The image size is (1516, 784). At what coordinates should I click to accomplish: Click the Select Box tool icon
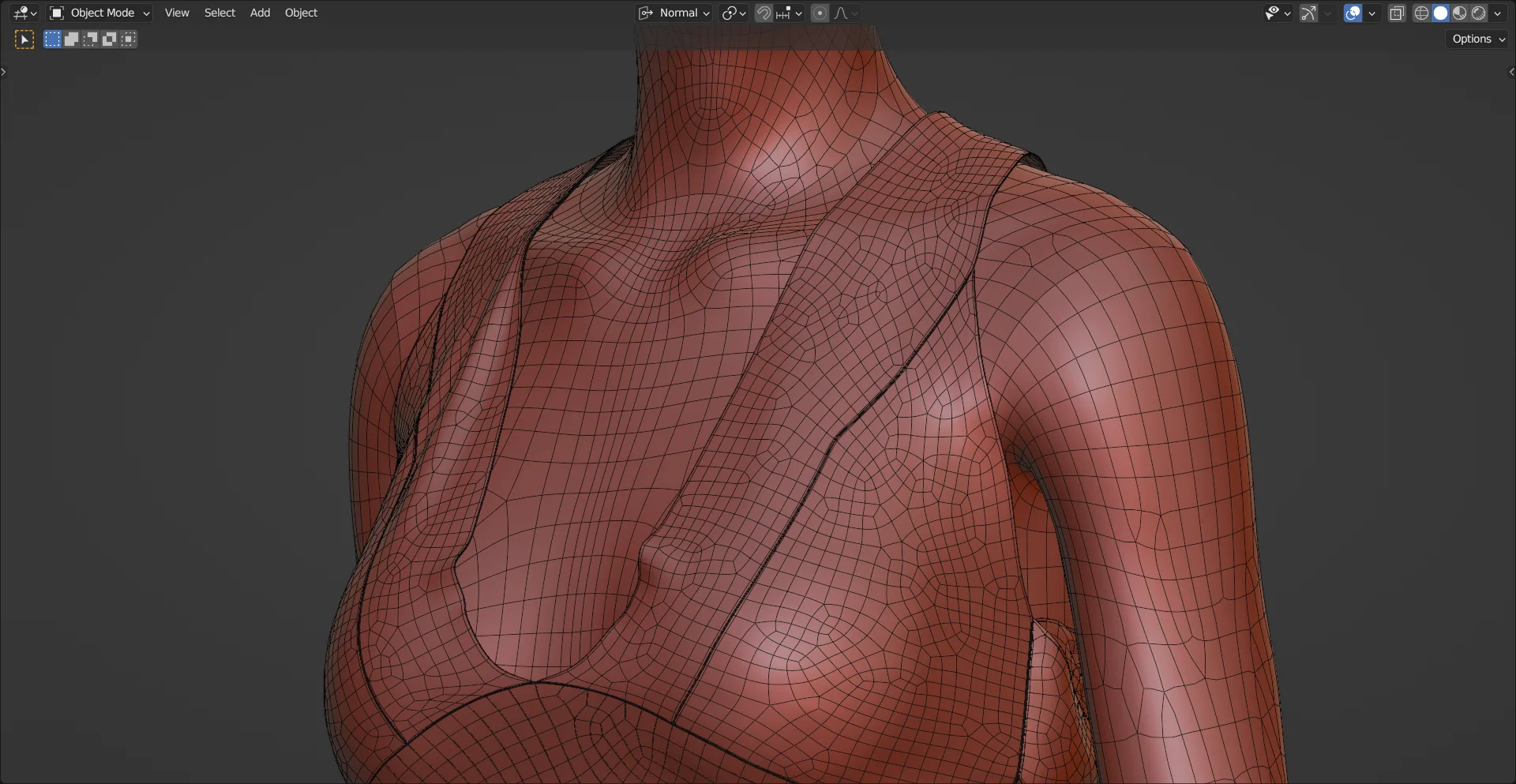click(x=24, y=39)
